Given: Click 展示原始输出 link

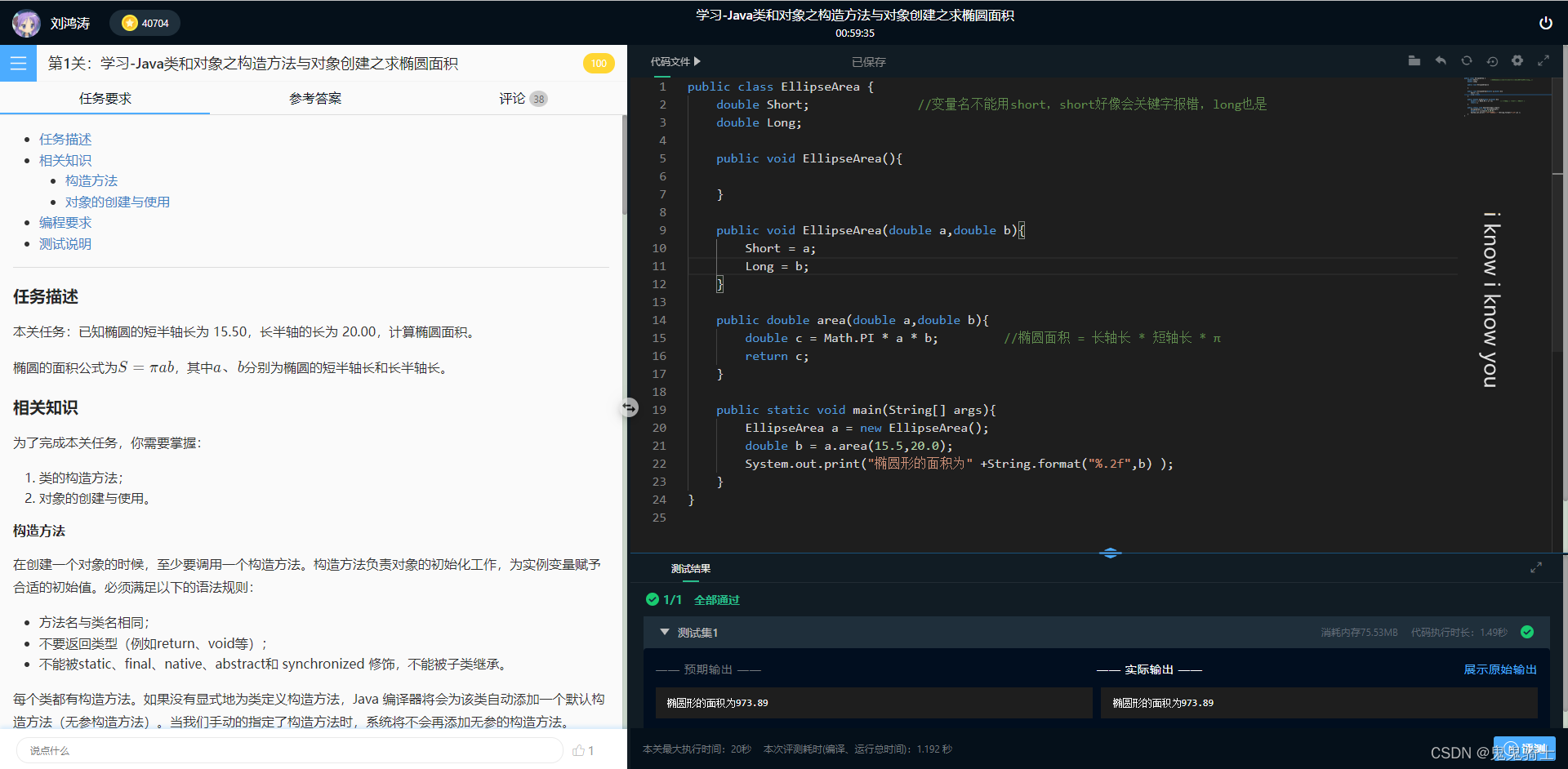Looking at the screenshot, I should click(1500, 669).
